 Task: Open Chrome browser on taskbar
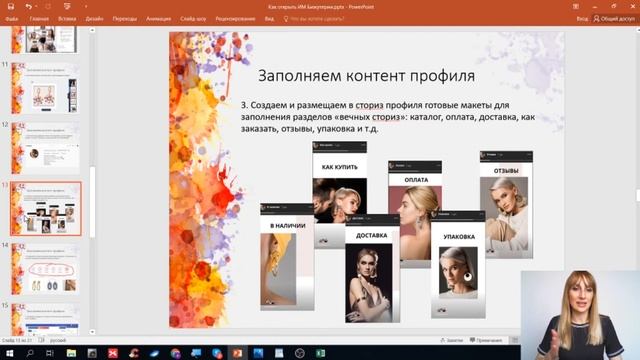(x=176, y=353)
